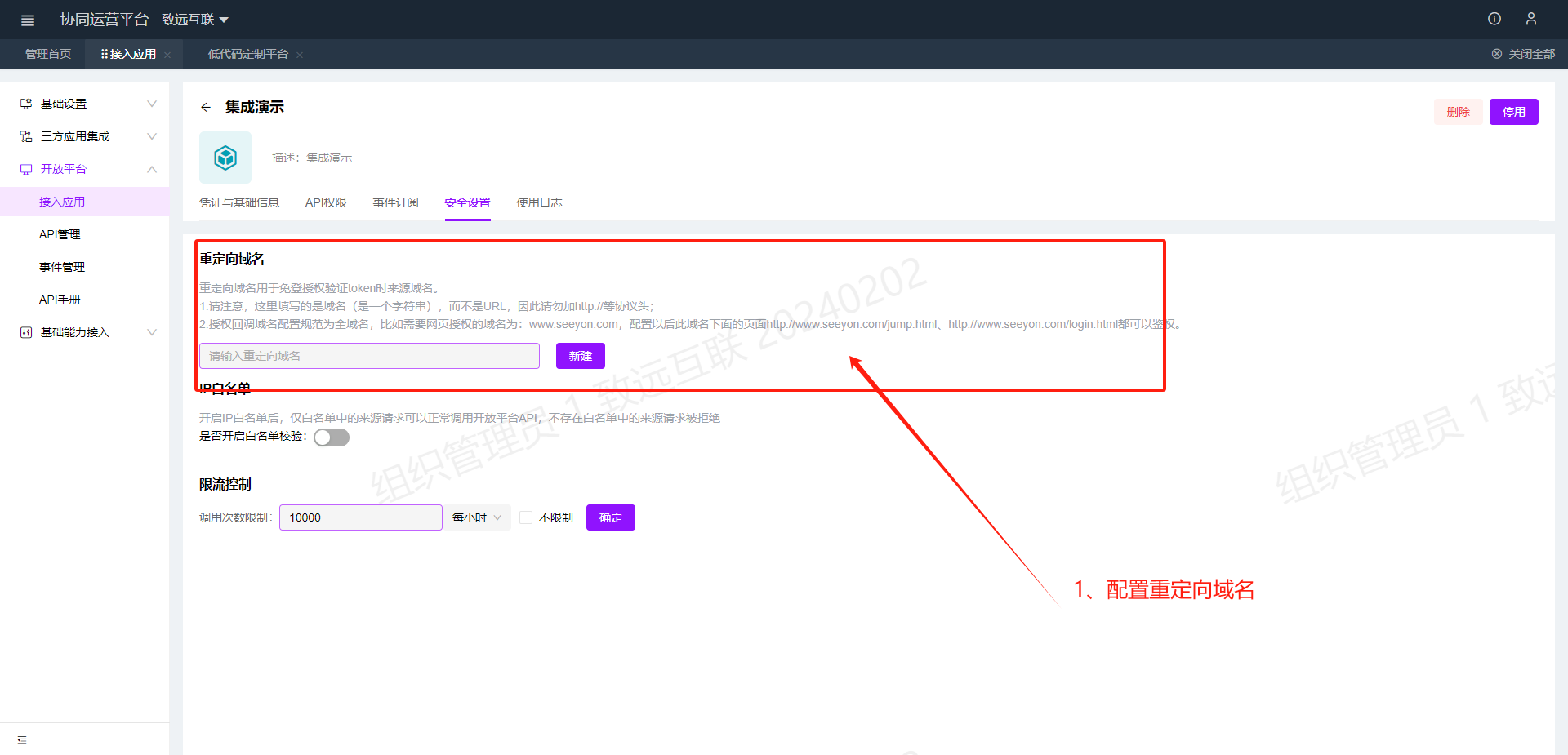Viewport: 1568px width, 755px height.
Task: Switch to the 管理首页 tab
Action: (x=48, y=54)
